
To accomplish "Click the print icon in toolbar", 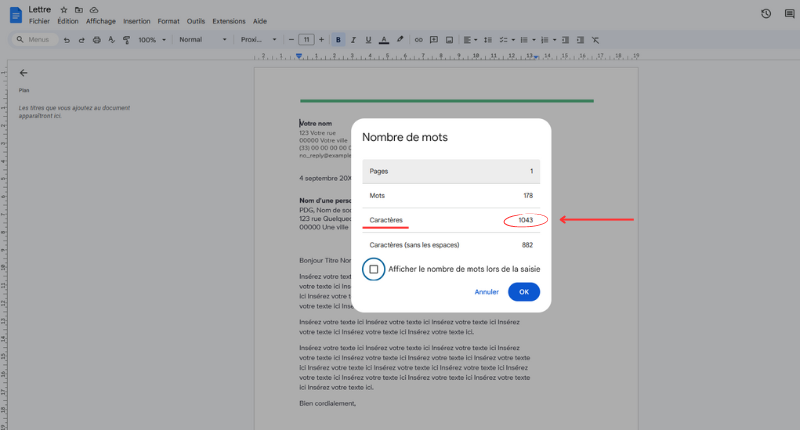I will click(x=96, y=40).
